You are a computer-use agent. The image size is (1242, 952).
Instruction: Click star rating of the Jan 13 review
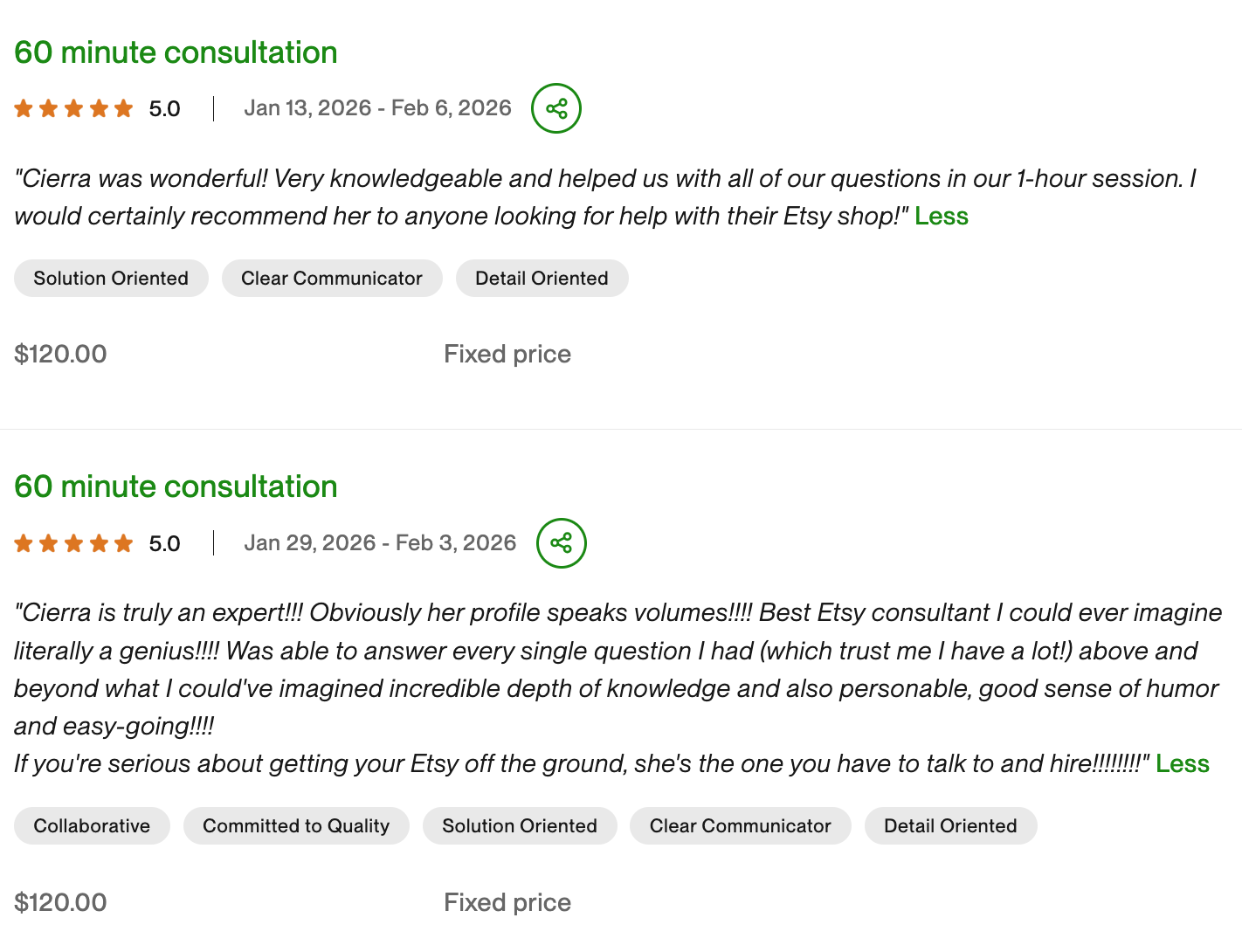click(x=73, y=108)
